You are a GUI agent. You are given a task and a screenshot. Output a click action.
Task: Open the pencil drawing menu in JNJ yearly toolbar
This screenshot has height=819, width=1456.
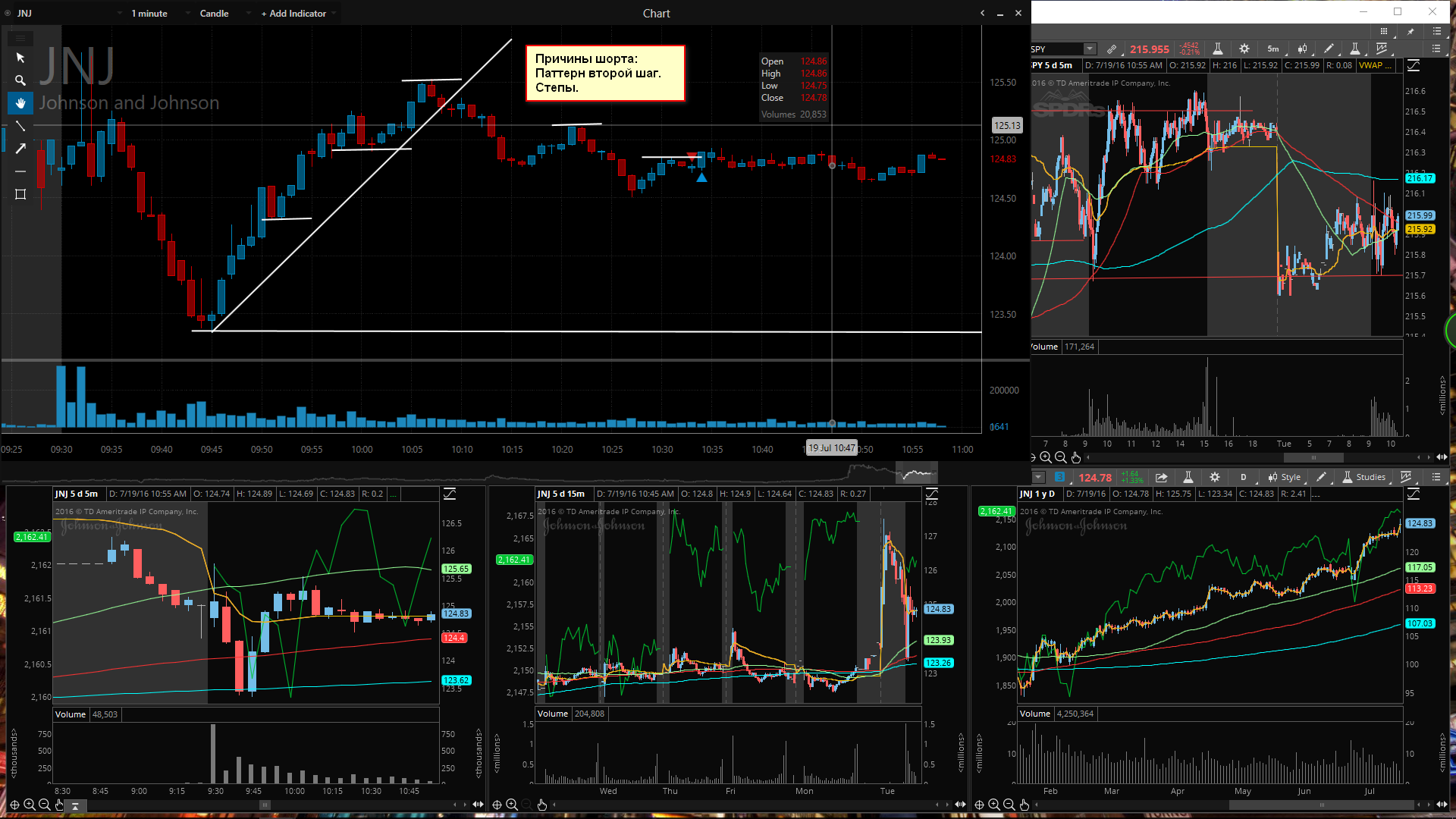coord(1322,477)
